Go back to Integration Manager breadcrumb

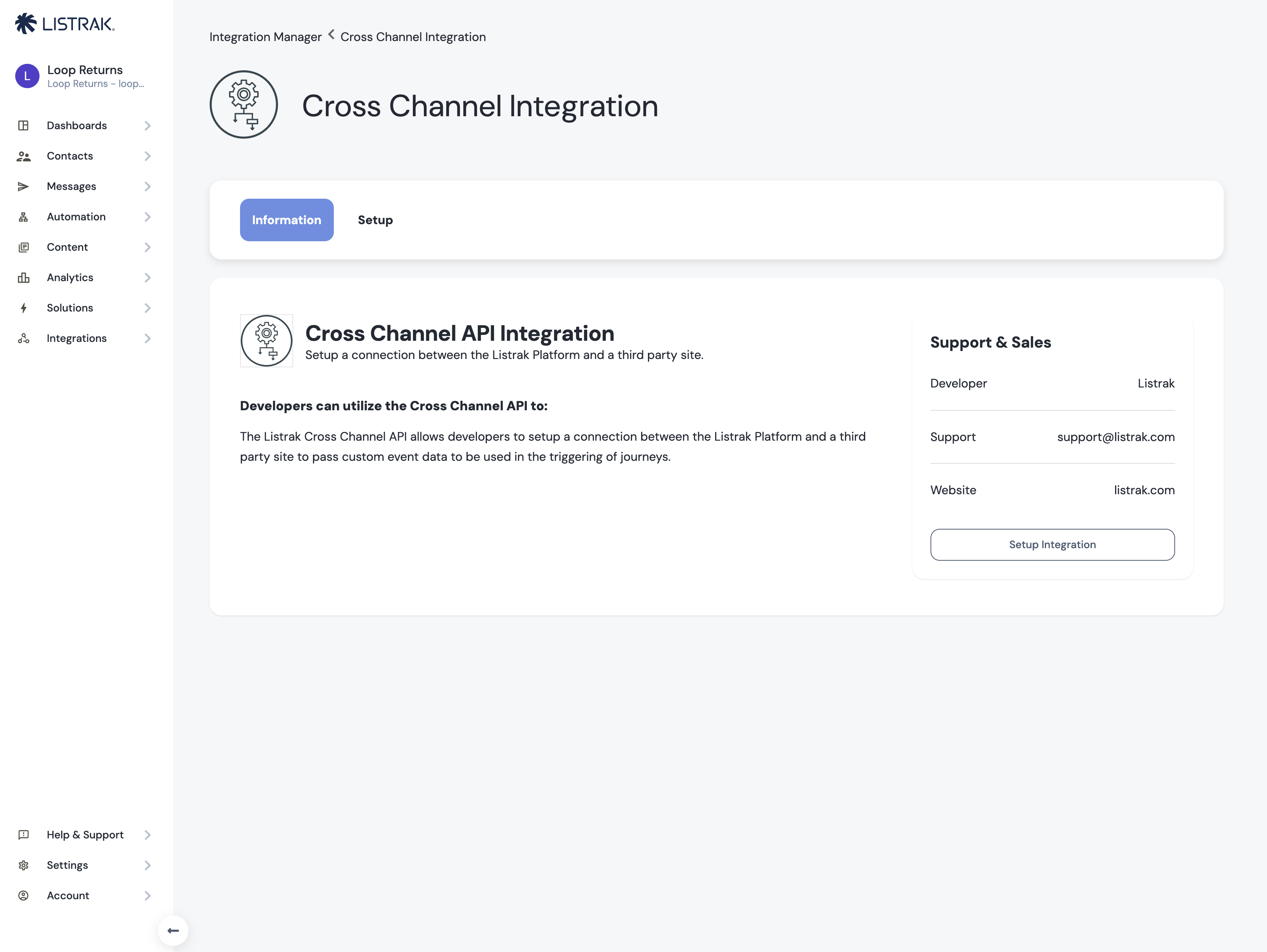265,37
